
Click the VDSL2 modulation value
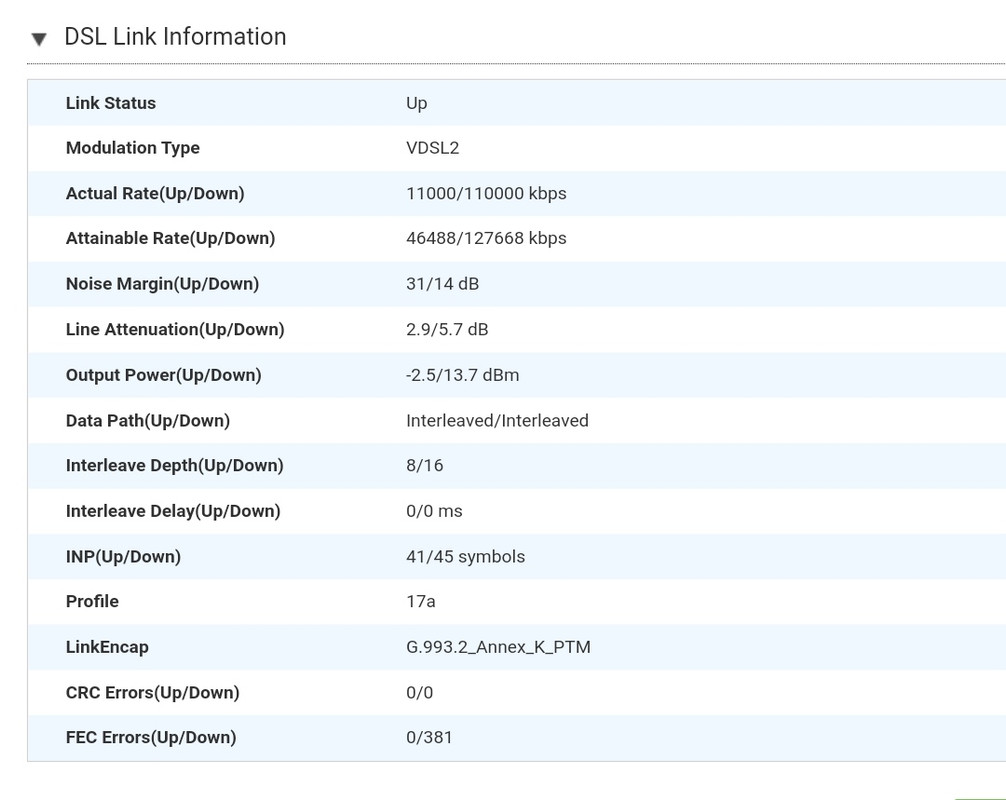[x=432, y=148]
